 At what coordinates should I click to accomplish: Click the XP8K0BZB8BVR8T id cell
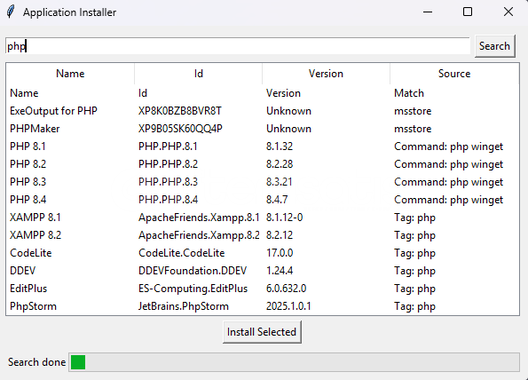click(x=180, y=111)
